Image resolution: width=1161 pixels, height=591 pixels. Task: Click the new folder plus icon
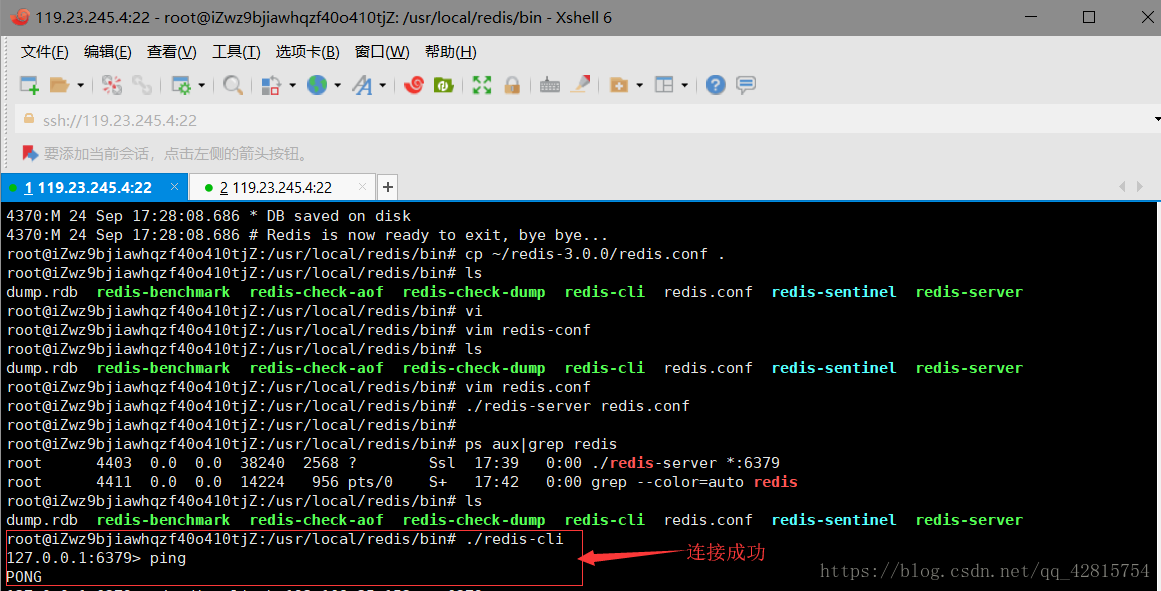point(618,85)
